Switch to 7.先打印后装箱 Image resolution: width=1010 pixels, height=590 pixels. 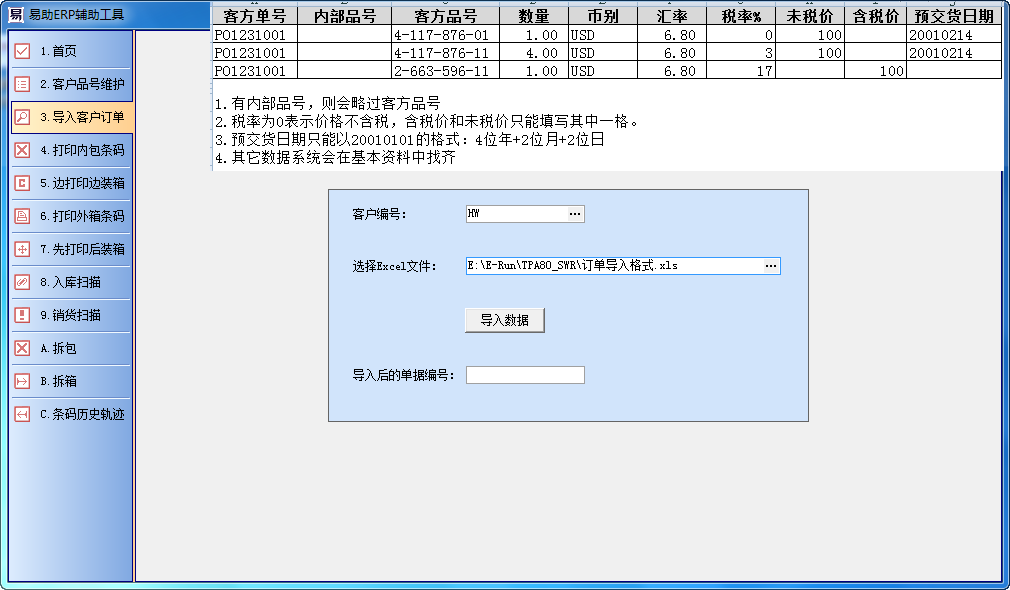tap(71, 249)
